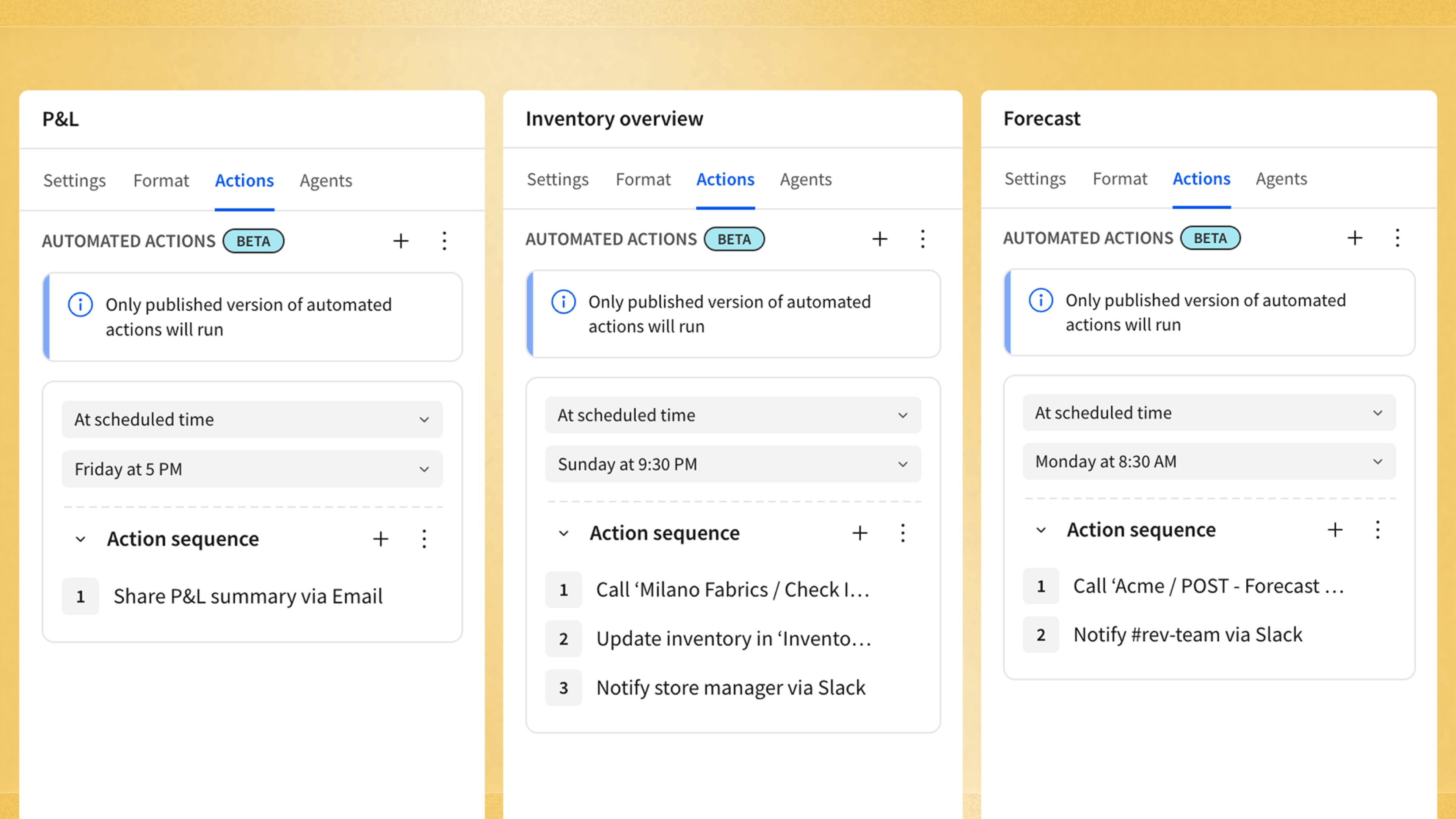The height and width of the screenshot is (819, 1456).
Task: Open automated actions kebab menu in Inventory overview
Action: pyautogui.click(x=923, y=239)
